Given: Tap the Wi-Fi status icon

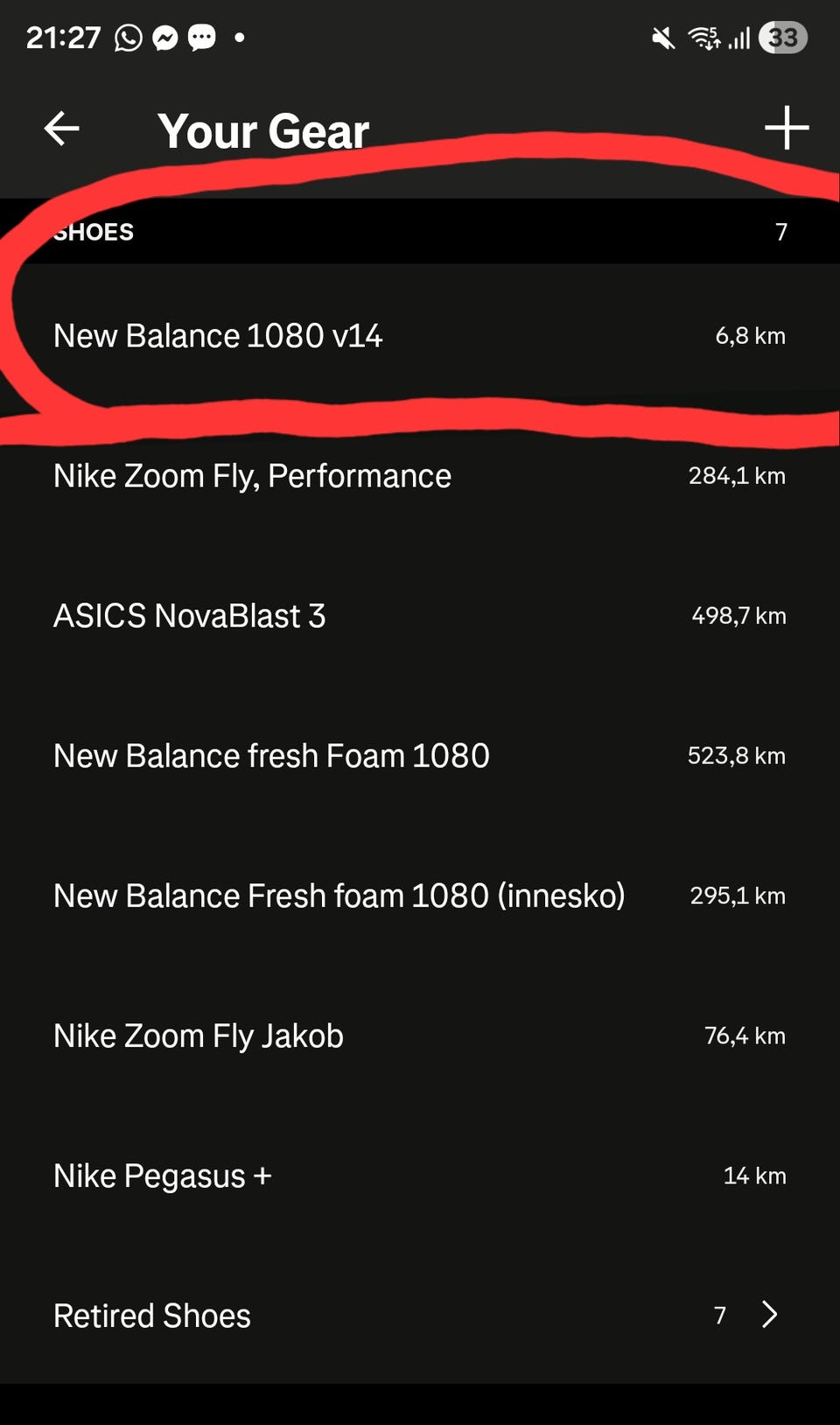Looking at the screenshot, I should pos(703,38).
